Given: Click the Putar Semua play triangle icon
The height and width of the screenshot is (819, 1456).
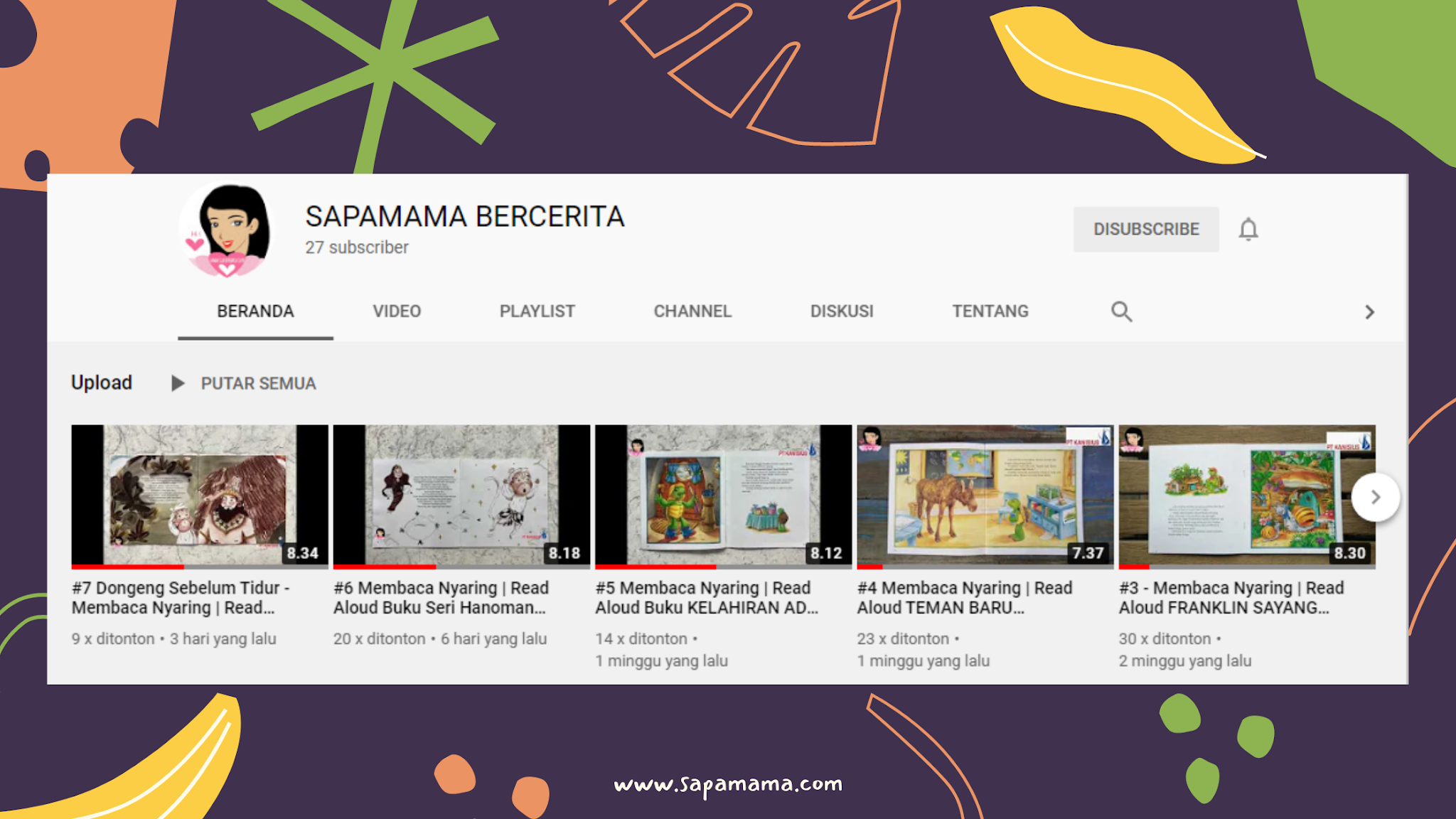Looking at the screenshot, I should tap(178, 384).
